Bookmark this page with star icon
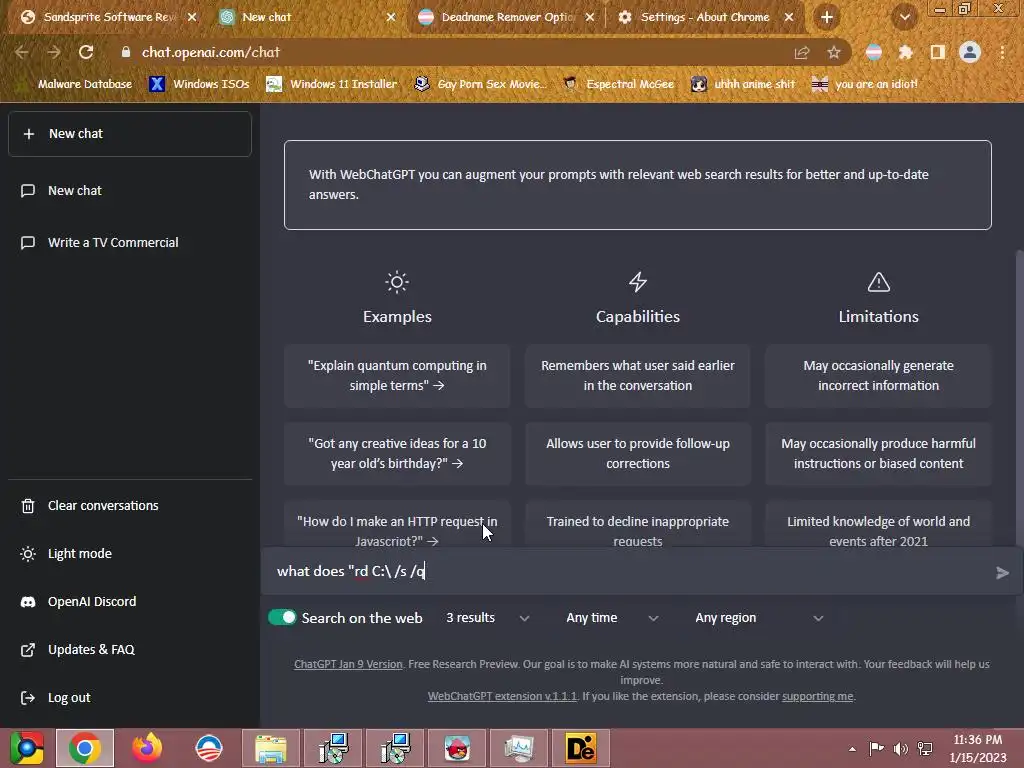The image size is (1024, 768). [834, 52]
